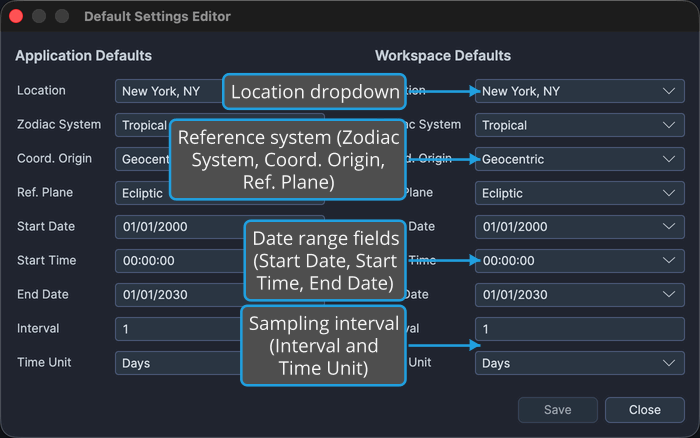Open Workspace Ref. Plane dropdown showing Ecliptic

click(x=579, y=193)
